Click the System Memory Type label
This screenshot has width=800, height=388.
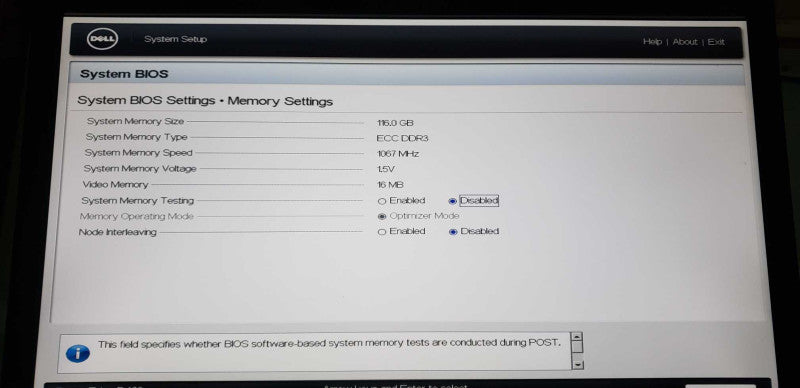(x=136, y=137)
